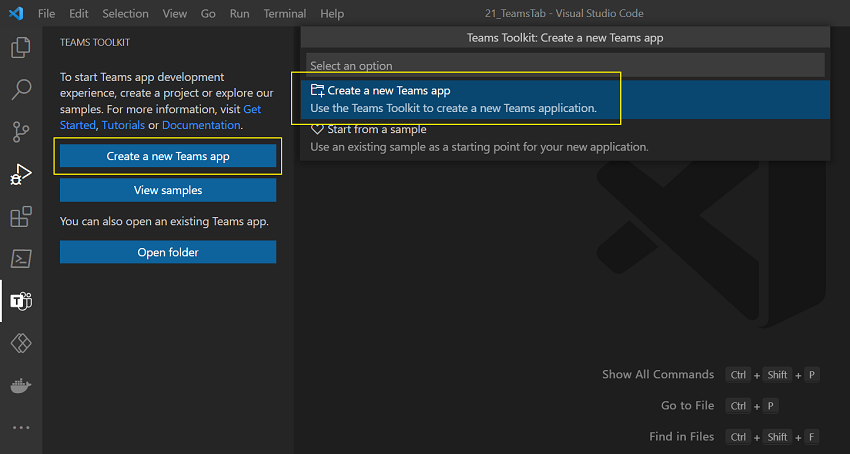Open the Tutorials link

click(x=123, y=125)
